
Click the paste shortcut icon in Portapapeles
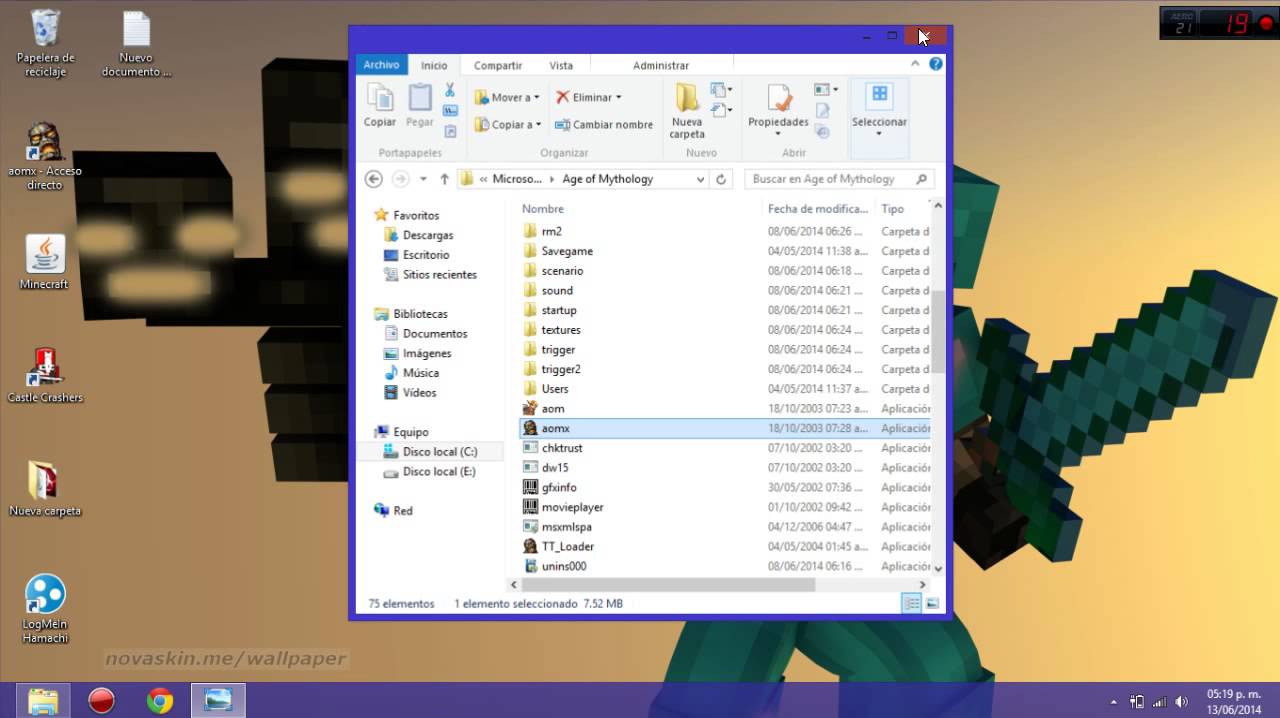(450, 131)
